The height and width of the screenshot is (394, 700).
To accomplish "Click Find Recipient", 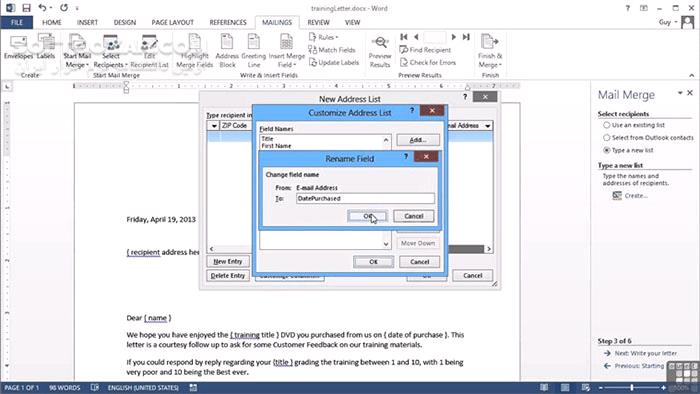I will [425, 50].
